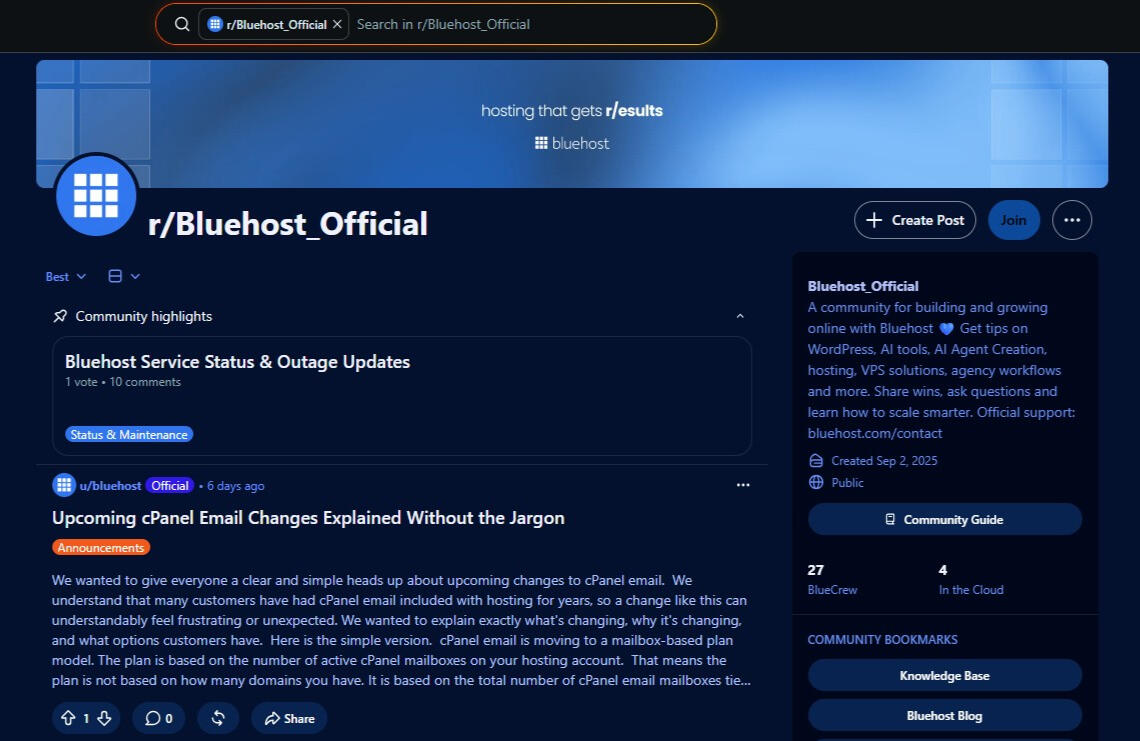Open the Knowledge Base bookmark

(x=944, y=676)
